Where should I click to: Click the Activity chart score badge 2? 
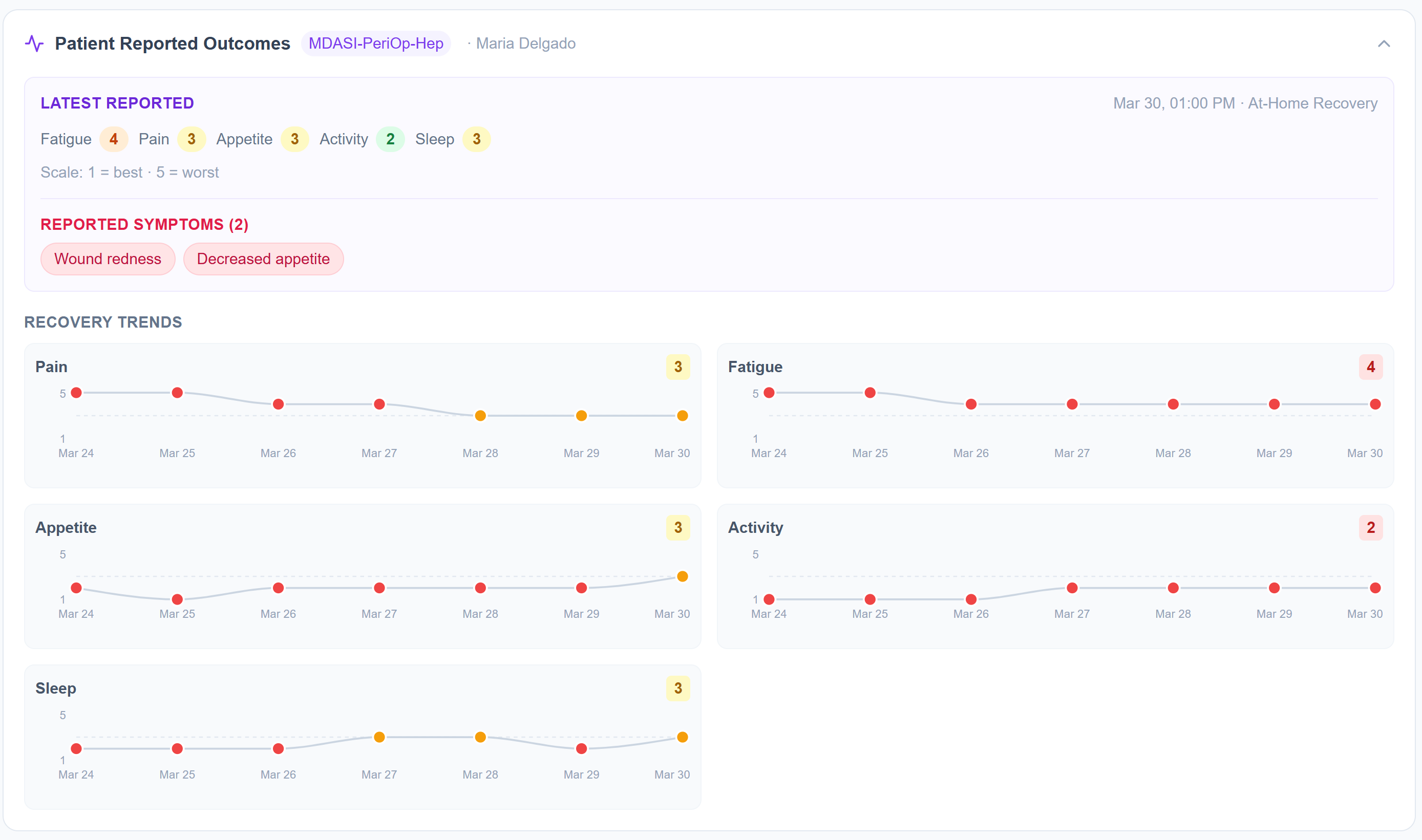click(1370, 528)
